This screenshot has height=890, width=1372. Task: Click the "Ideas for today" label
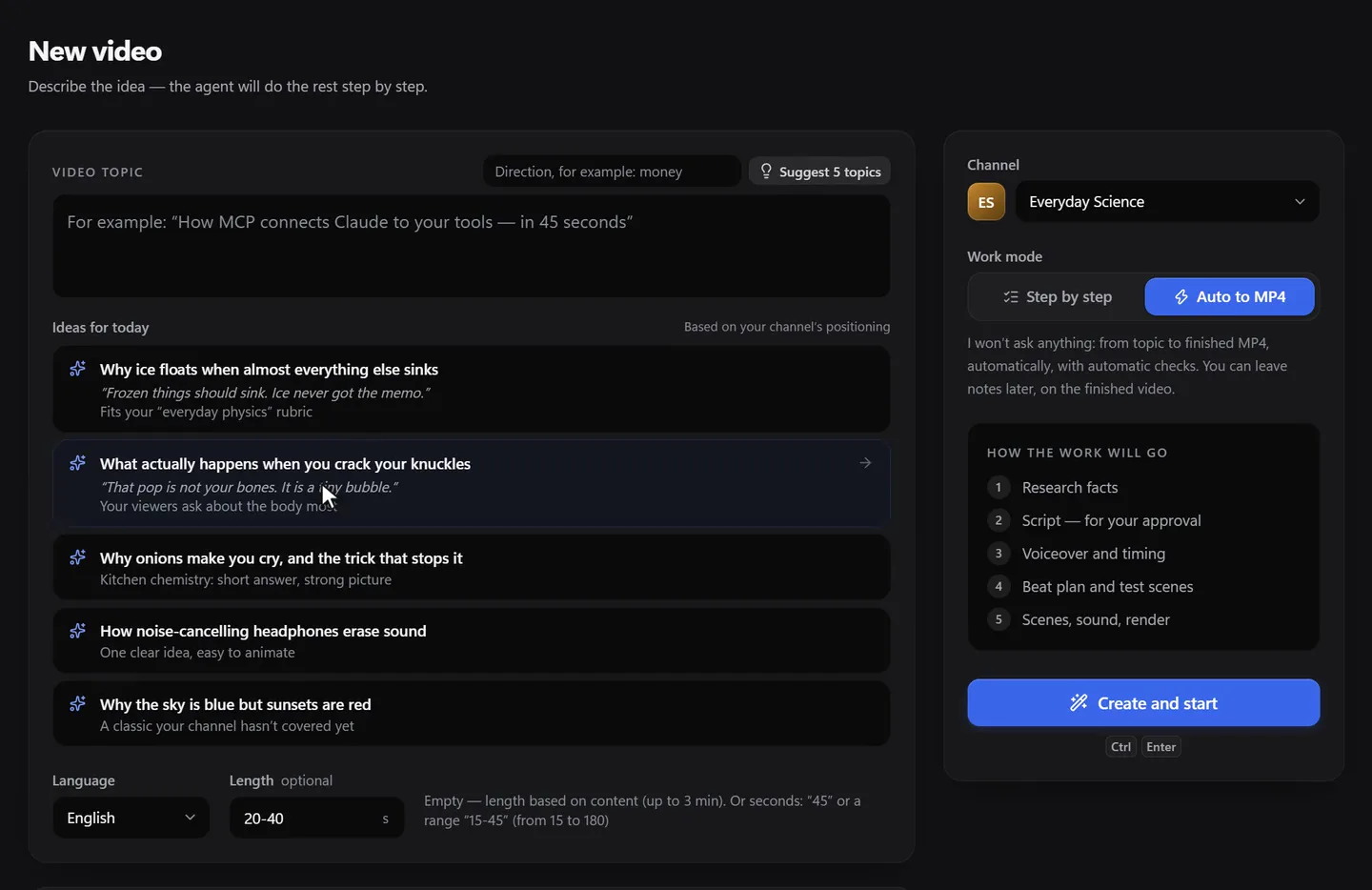pos(101,327)
